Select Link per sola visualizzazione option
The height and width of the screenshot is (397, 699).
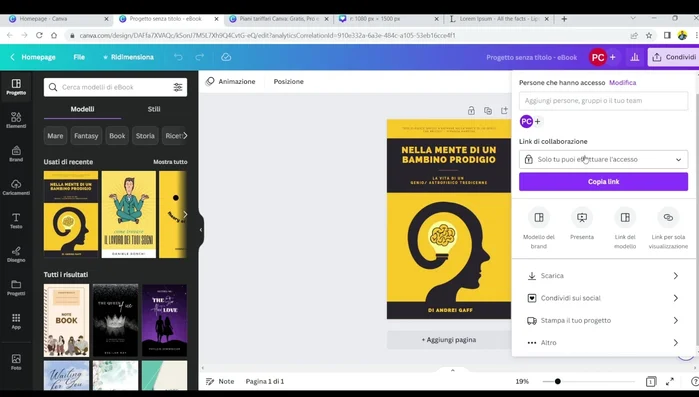tap(668, 229)
